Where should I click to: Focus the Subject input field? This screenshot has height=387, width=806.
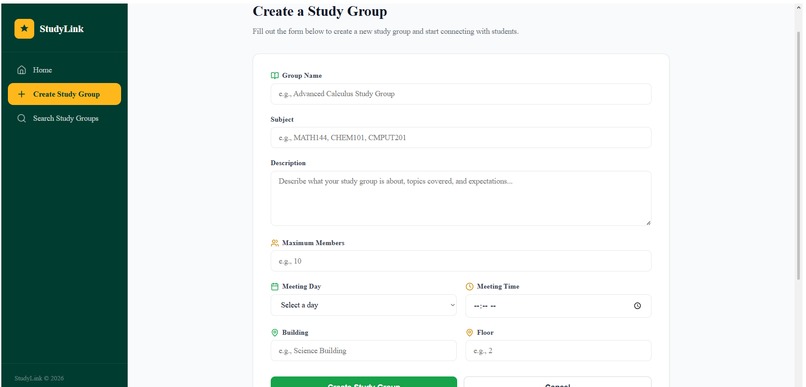(461, 138)
